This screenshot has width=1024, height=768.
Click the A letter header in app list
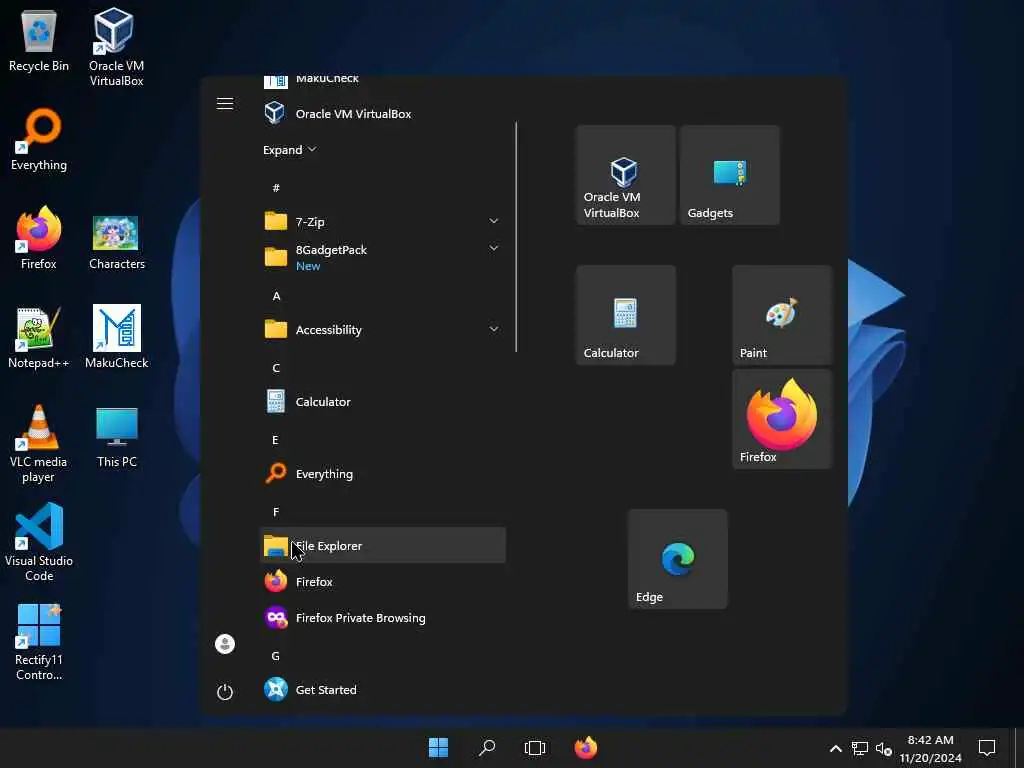(276, 296)
